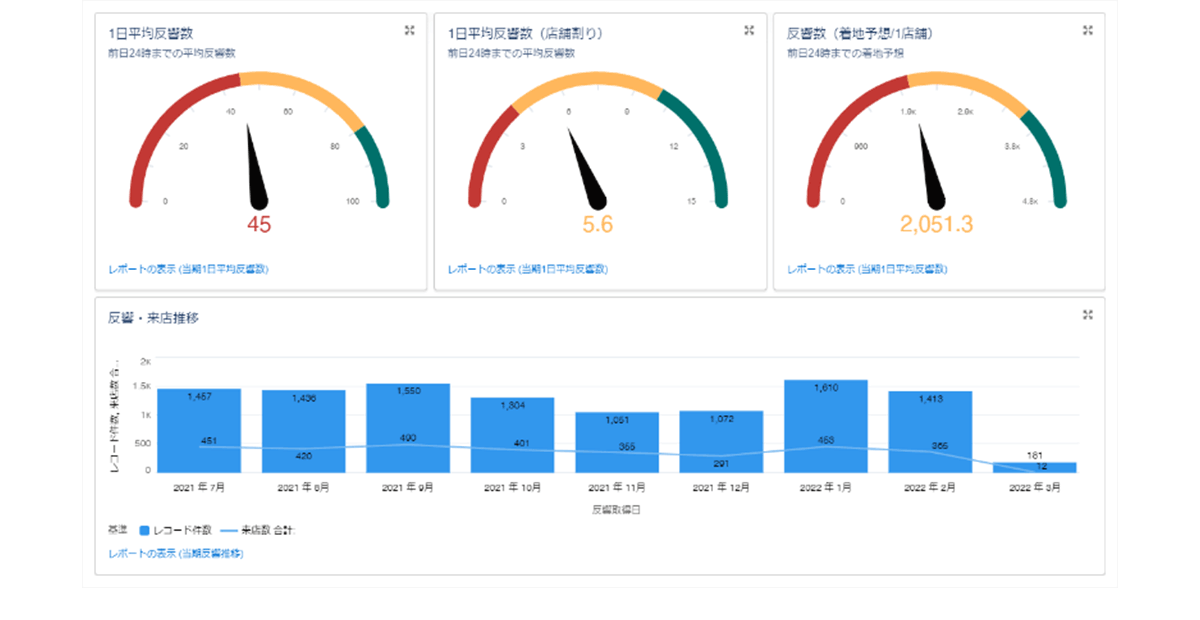The image size is (1200, 620).
Task: Open report link under 店舗割り gauge
Action: pos(527,269)
